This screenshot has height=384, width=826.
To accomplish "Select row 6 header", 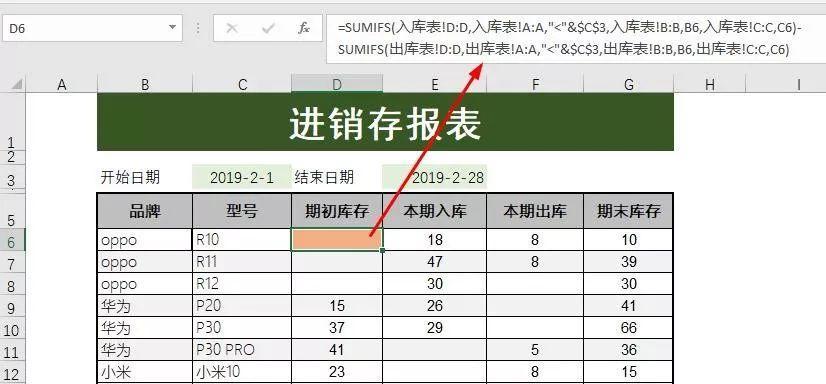I will click(13, 240).
